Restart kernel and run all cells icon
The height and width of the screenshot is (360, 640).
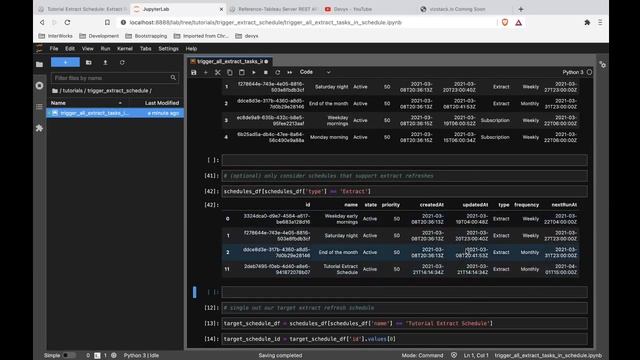coord(289,72)
